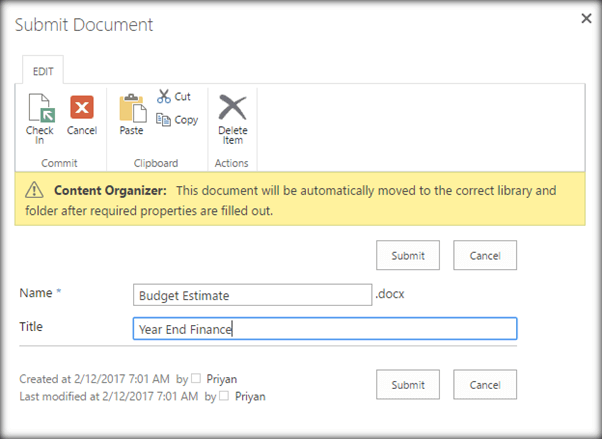Tick the checkbox on the Created by line
The image size is (602, 439).
point(196,378)
